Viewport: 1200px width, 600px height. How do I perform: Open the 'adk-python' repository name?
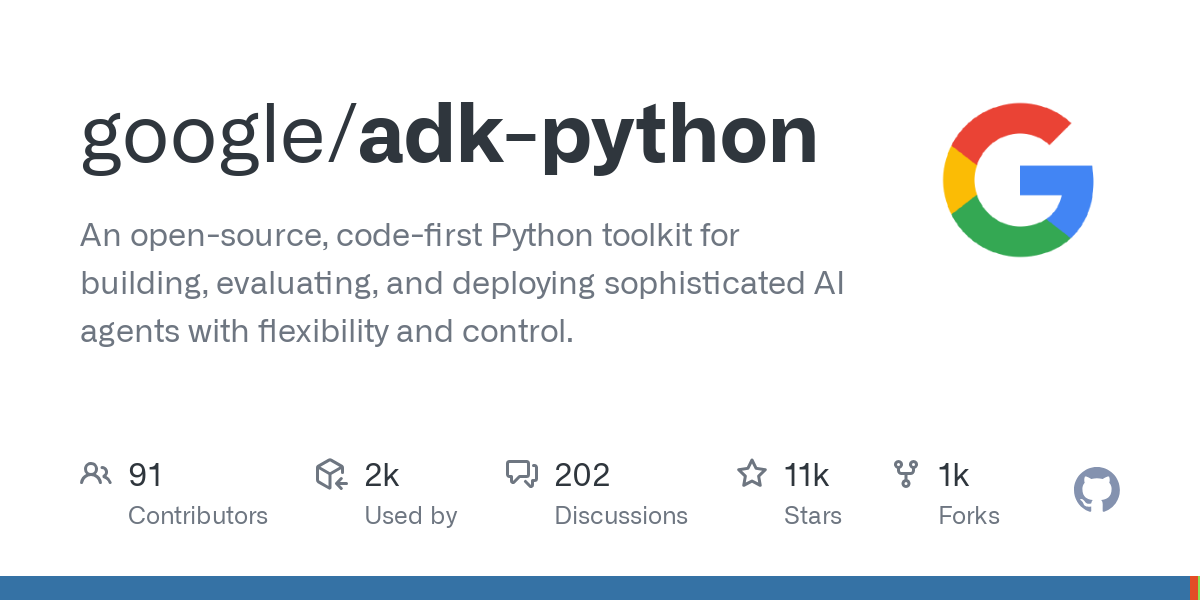click(x=588, y=139)
